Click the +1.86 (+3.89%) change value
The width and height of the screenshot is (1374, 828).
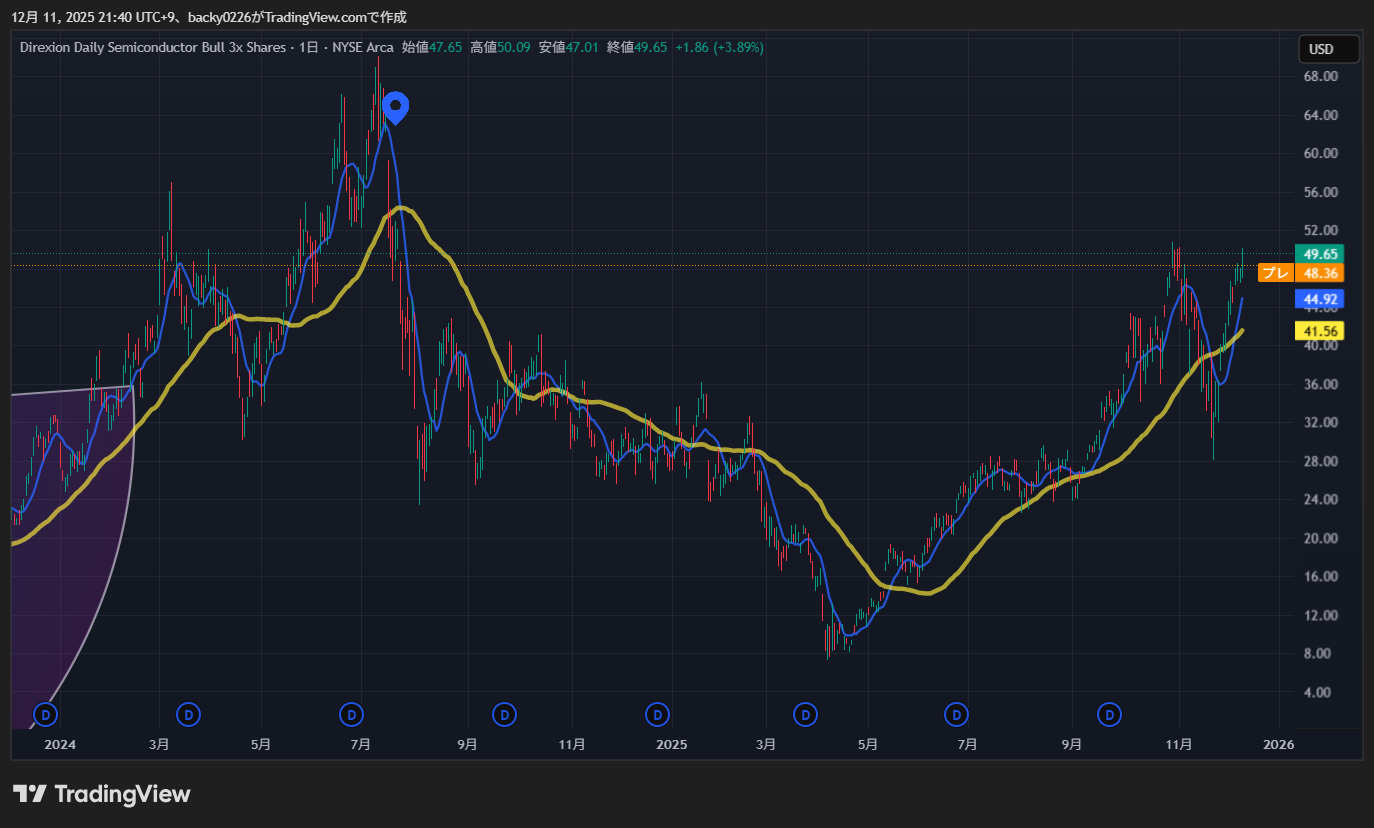click(719, 47)
